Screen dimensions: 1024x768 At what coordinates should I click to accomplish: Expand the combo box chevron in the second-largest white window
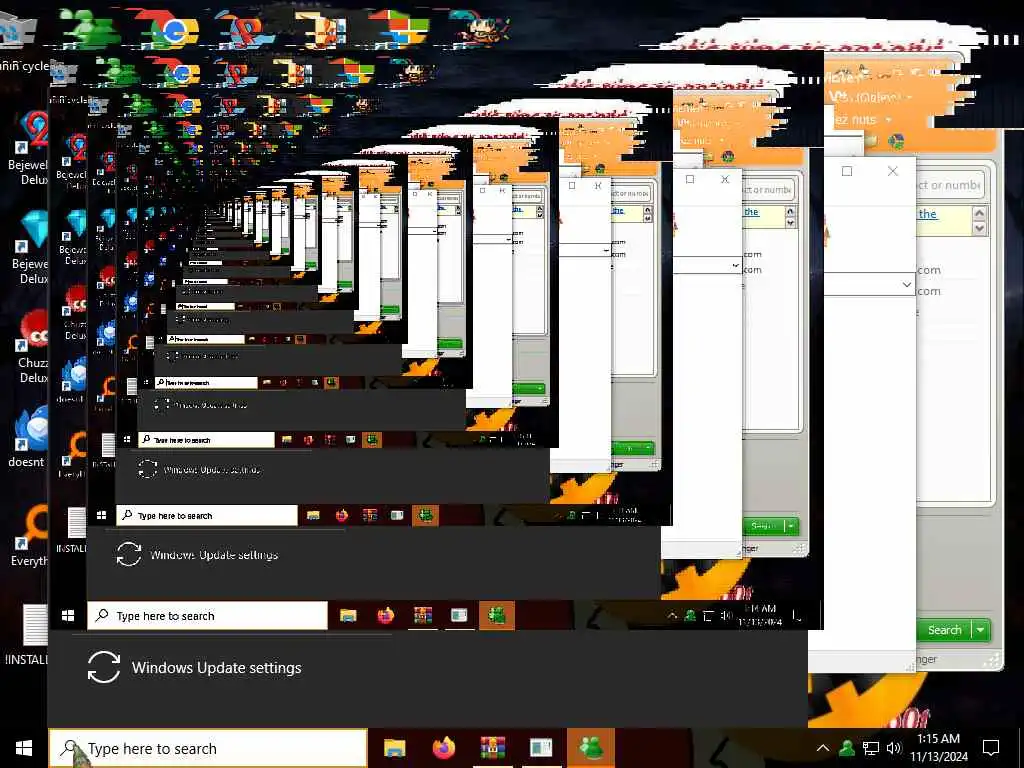coord(735,265)
